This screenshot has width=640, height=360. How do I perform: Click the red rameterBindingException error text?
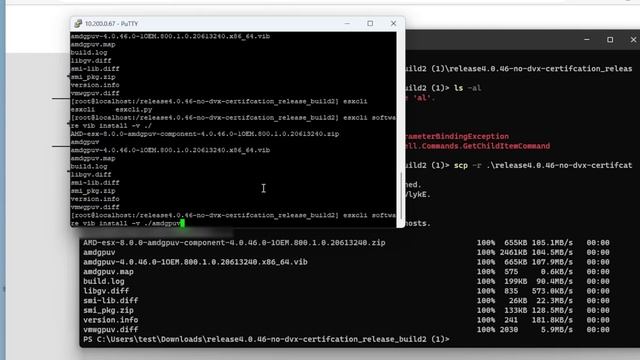[x=457, y=136]
